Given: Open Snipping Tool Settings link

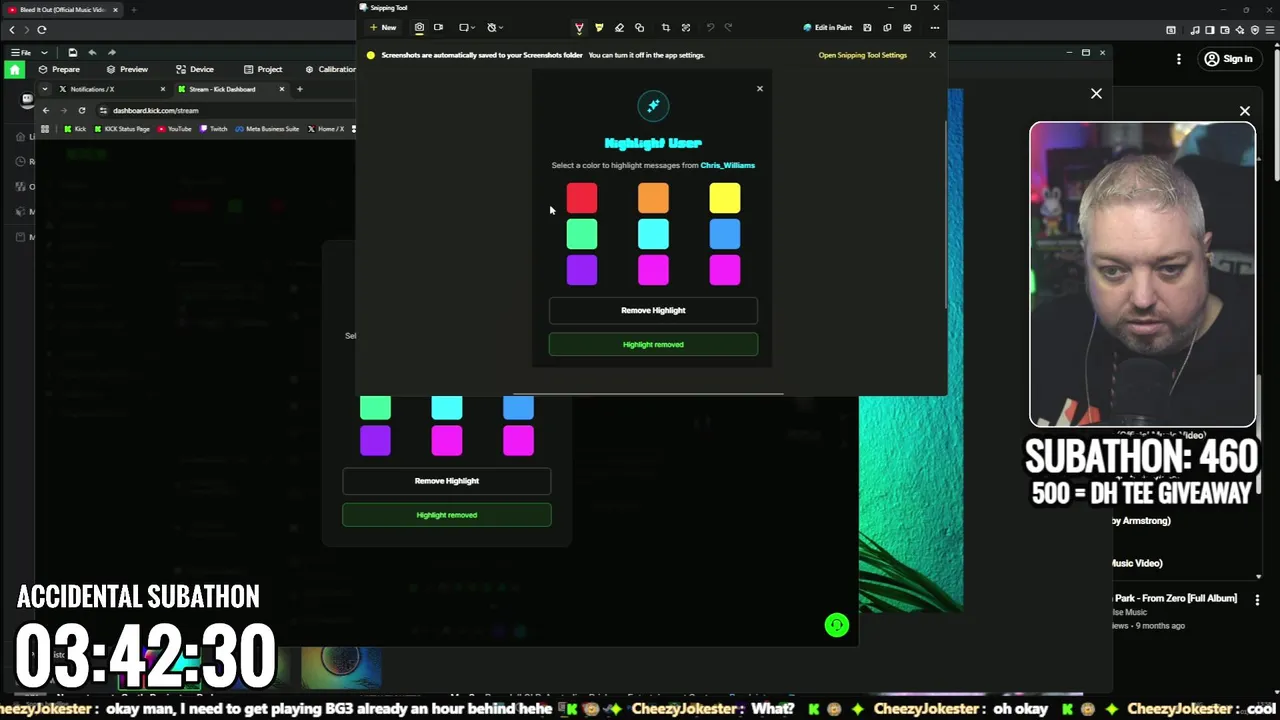Looking at the screenshot, I should (862, 55).
